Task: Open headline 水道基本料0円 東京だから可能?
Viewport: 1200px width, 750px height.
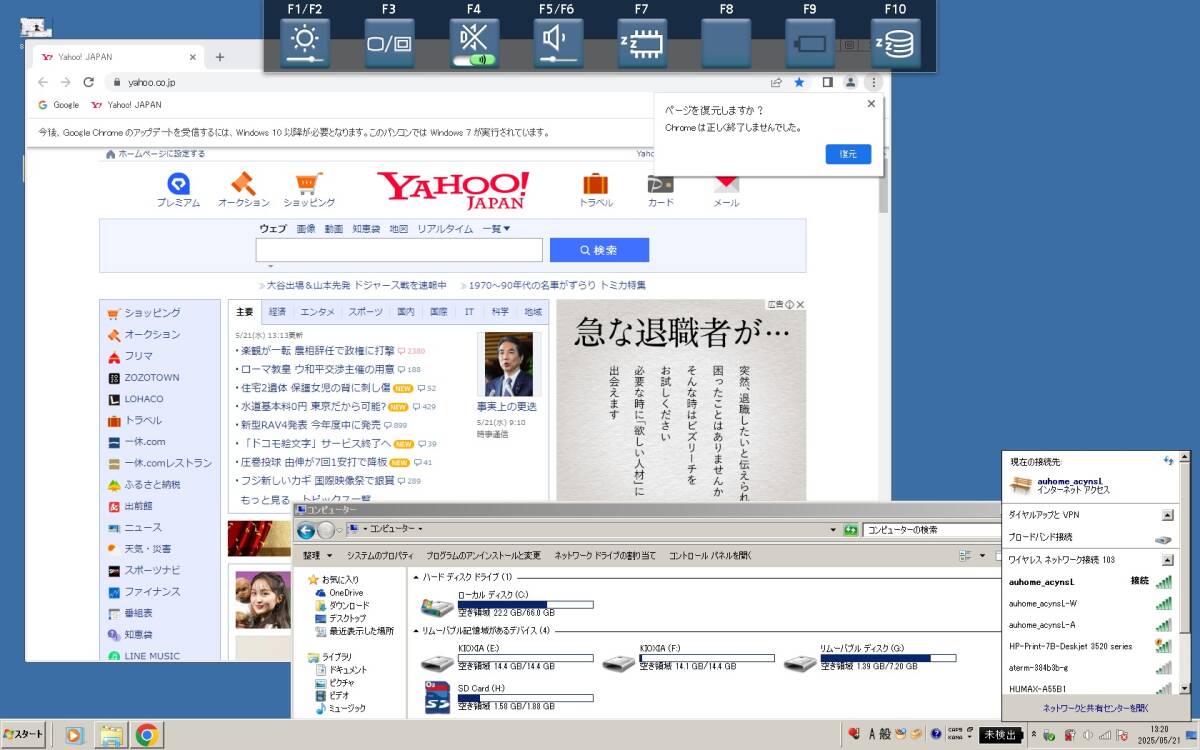Action: pyautogui.click(x=312, y=407)
